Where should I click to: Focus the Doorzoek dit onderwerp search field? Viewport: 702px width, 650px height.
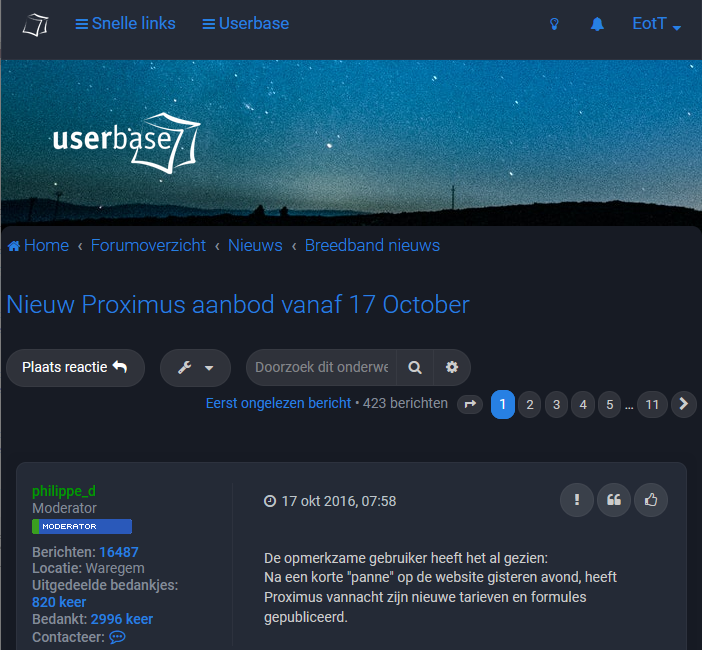point(321,368)
